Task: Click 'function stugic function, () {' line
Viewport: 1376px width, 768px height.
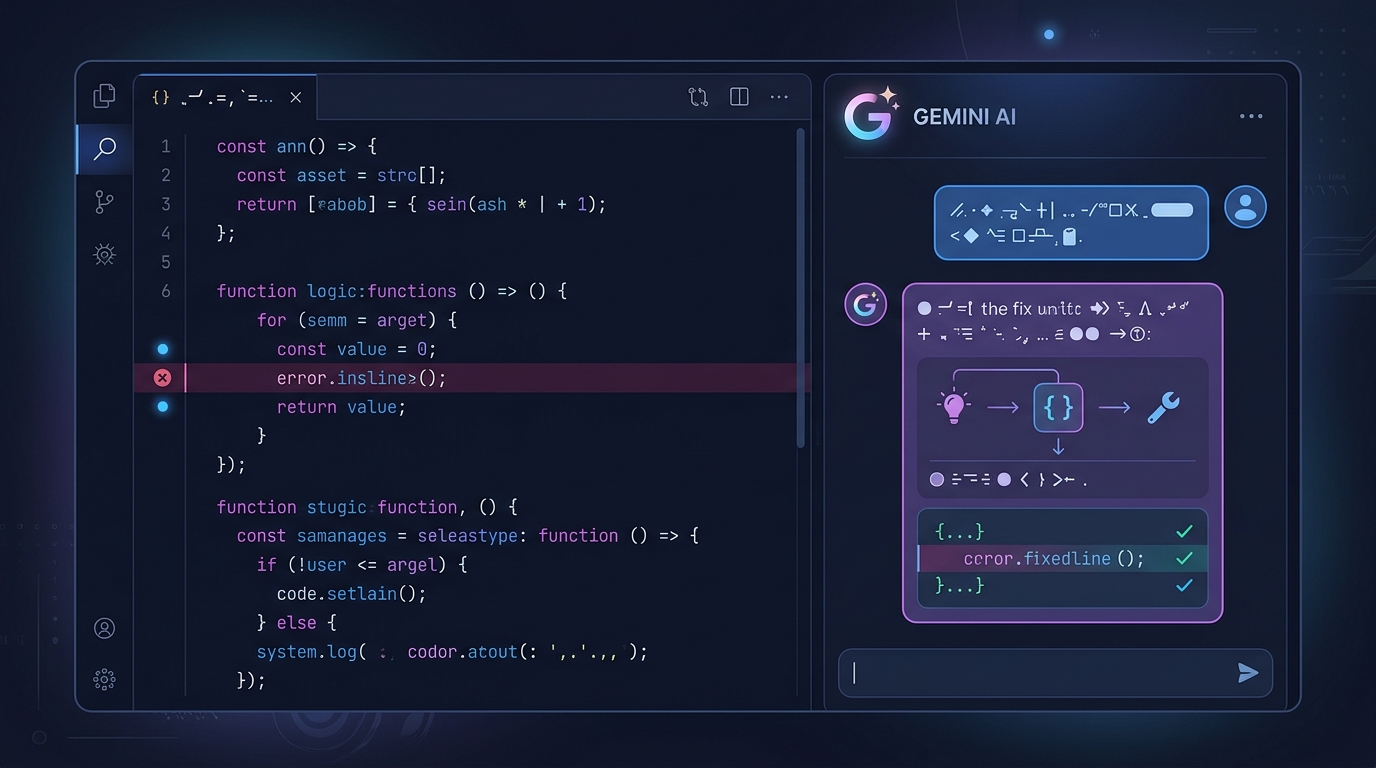Action: [x=366, y=507]
